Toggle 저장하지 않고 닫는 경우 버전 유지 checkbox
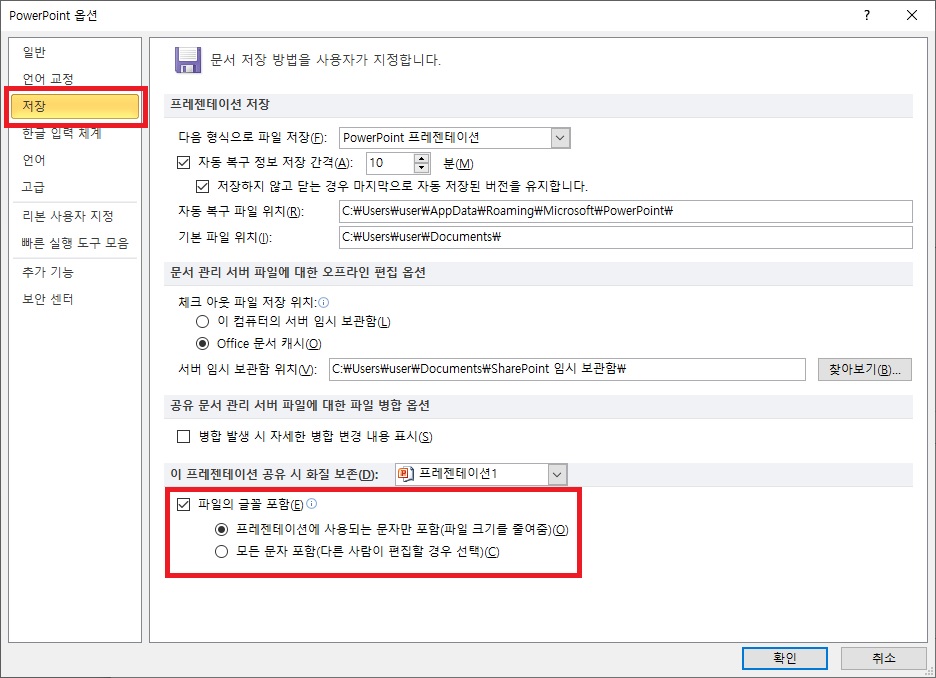 click(x=202, y=186)
